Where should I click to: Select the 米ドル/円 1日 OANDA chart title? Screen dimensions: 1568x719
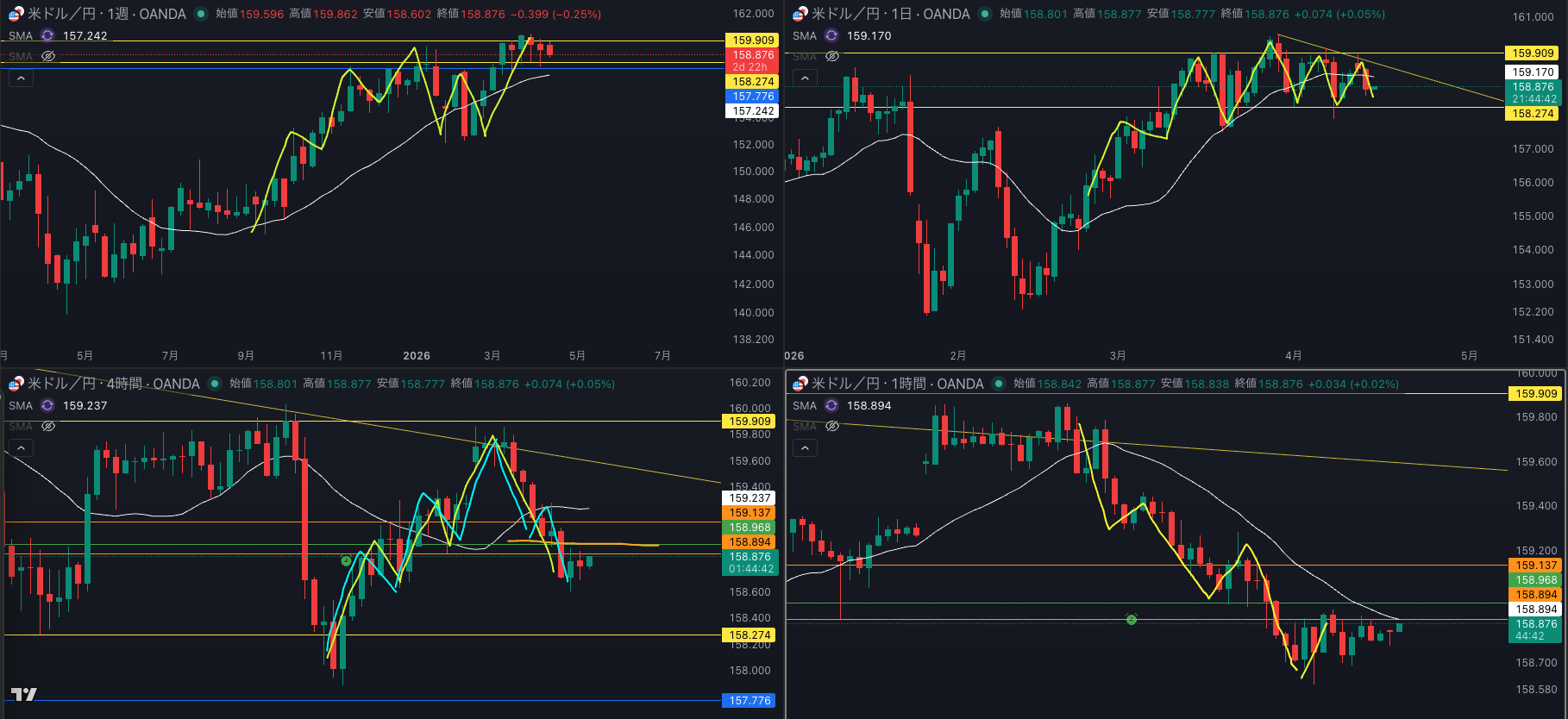[x=890, y=14]
